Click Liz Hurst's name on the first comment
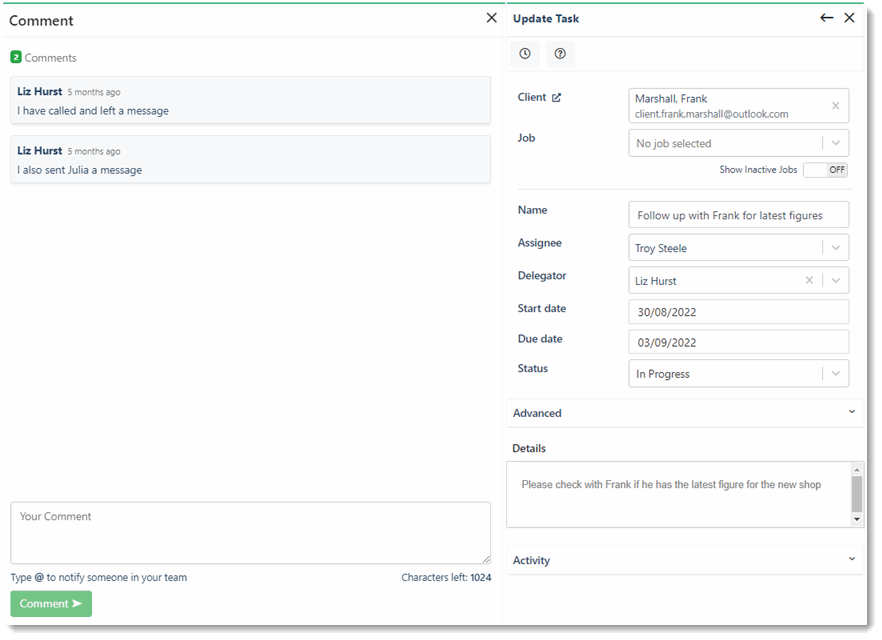The image size is (882, 640). (39, 91)
